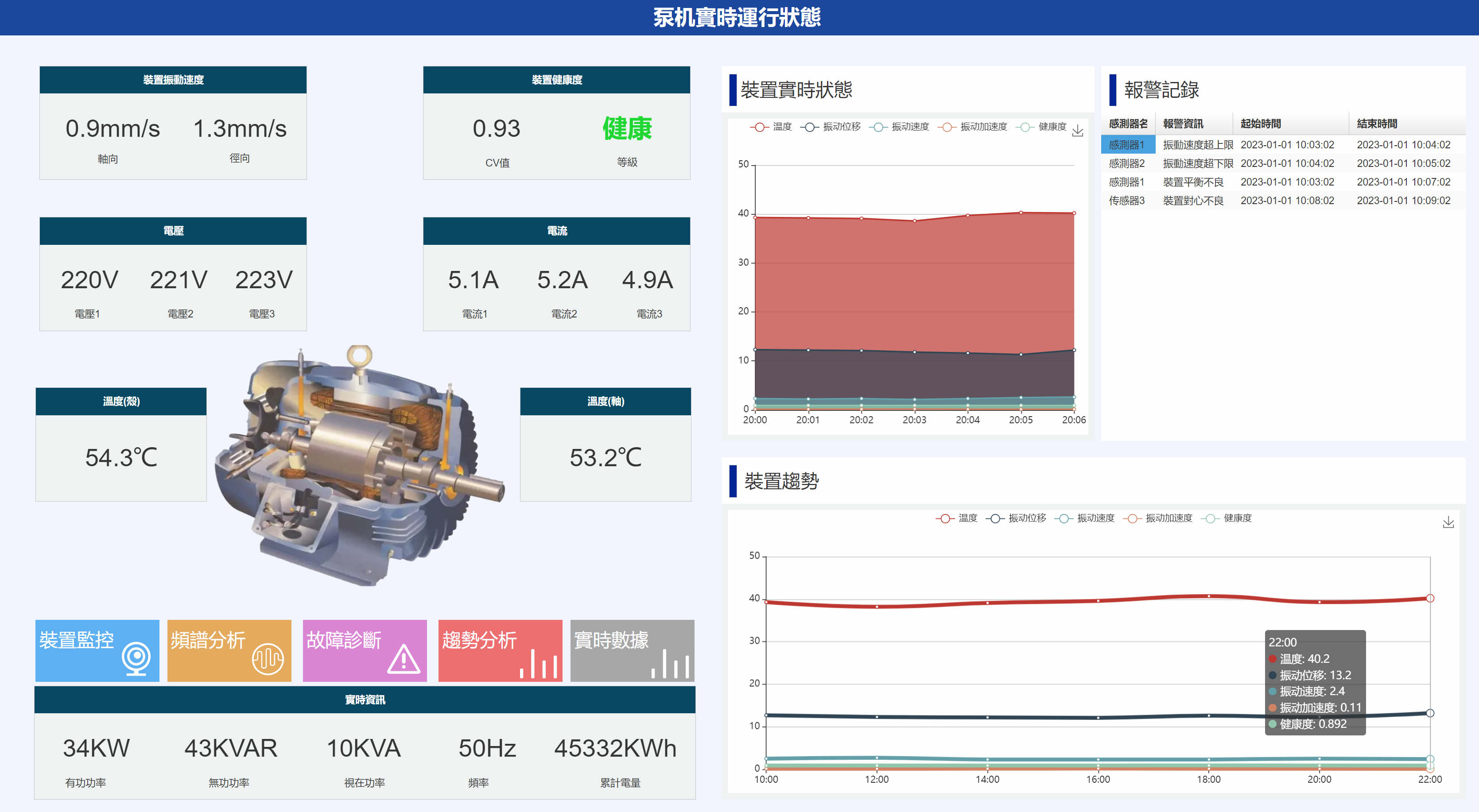Select the 裝置對心不良 alarm row

(1283, 200)
